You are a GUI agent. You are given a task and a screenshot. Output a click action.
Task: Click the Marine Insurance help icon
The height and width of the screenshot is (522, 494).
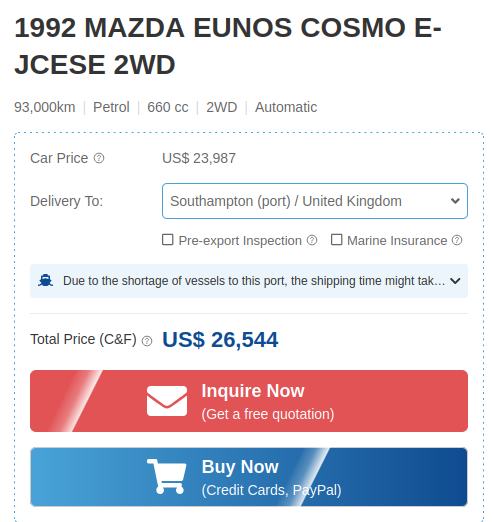457,240
